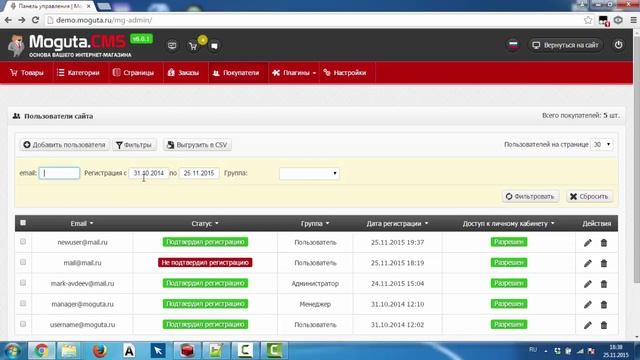640x360 pixels.
Task: Select all users with header checkbox
Action: [x=23, y=223]
